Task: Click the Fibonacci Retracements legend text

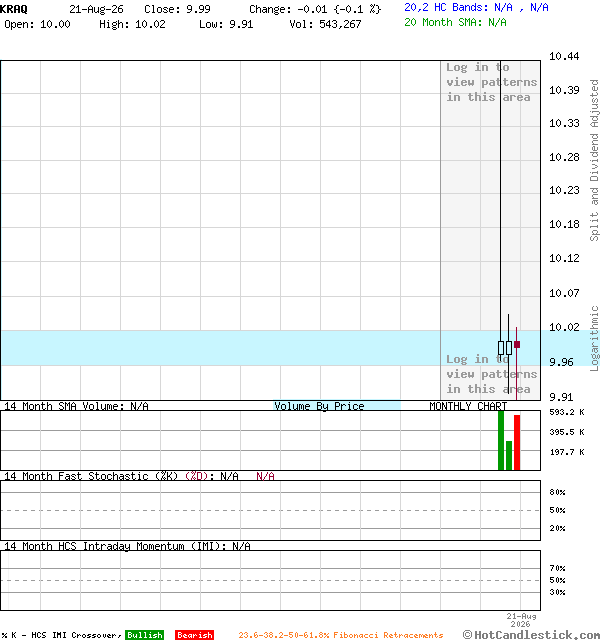Action: (341, 635)
